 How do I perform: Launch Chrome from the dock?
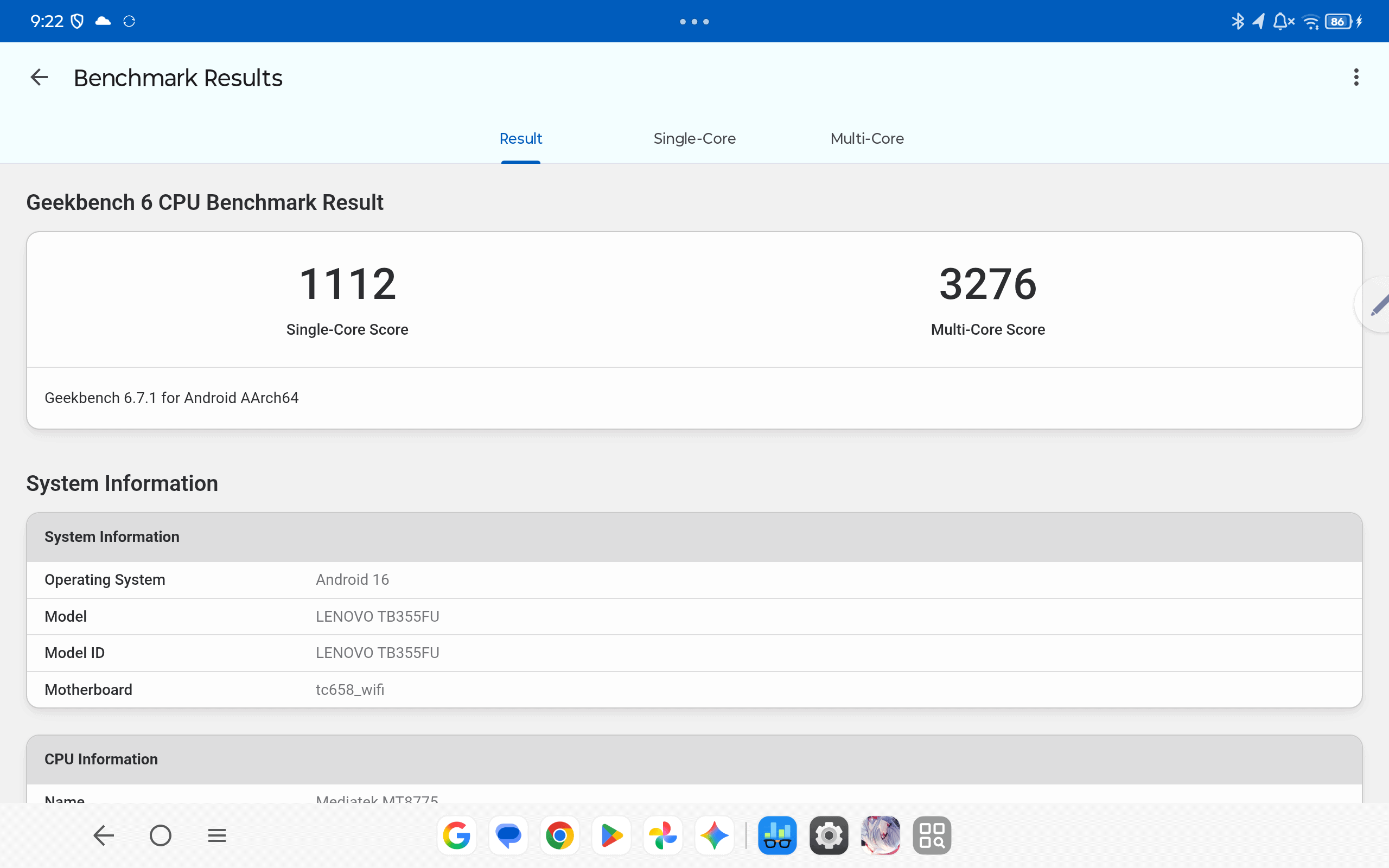click(559, 835)
